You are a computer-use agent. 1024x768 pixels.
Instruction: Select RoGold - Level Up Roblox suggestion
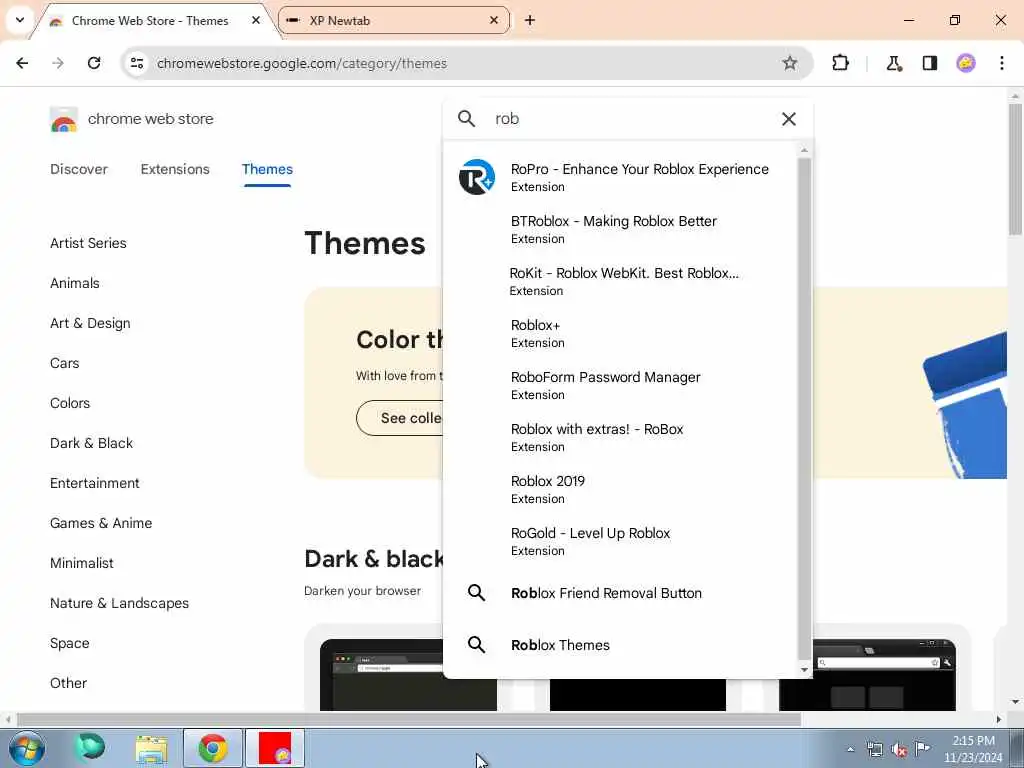(620, 541)
